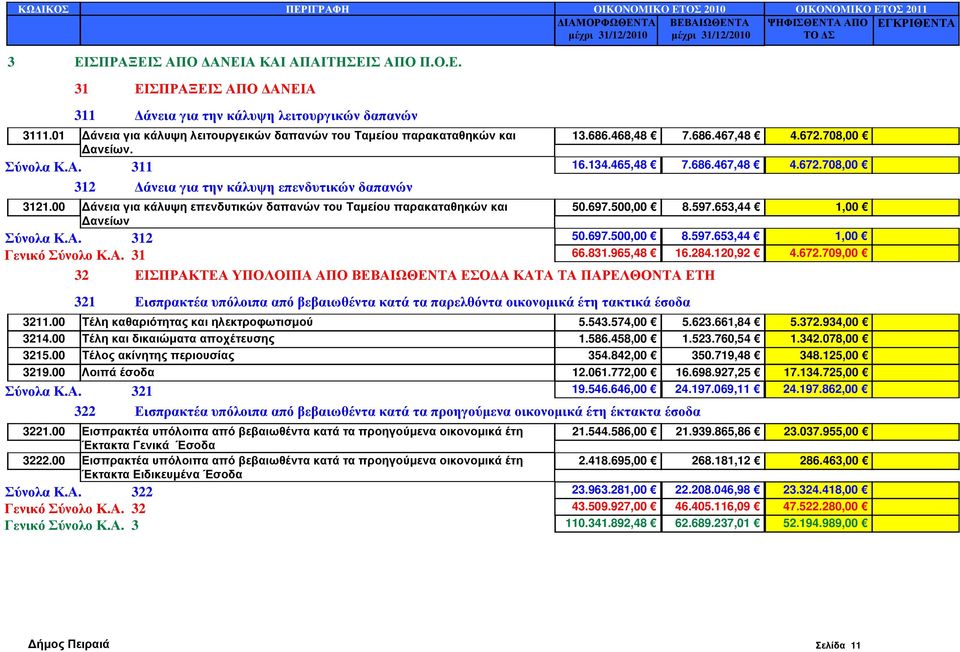Click red total 43.509.927,00 € for K.A. 32

608,507
